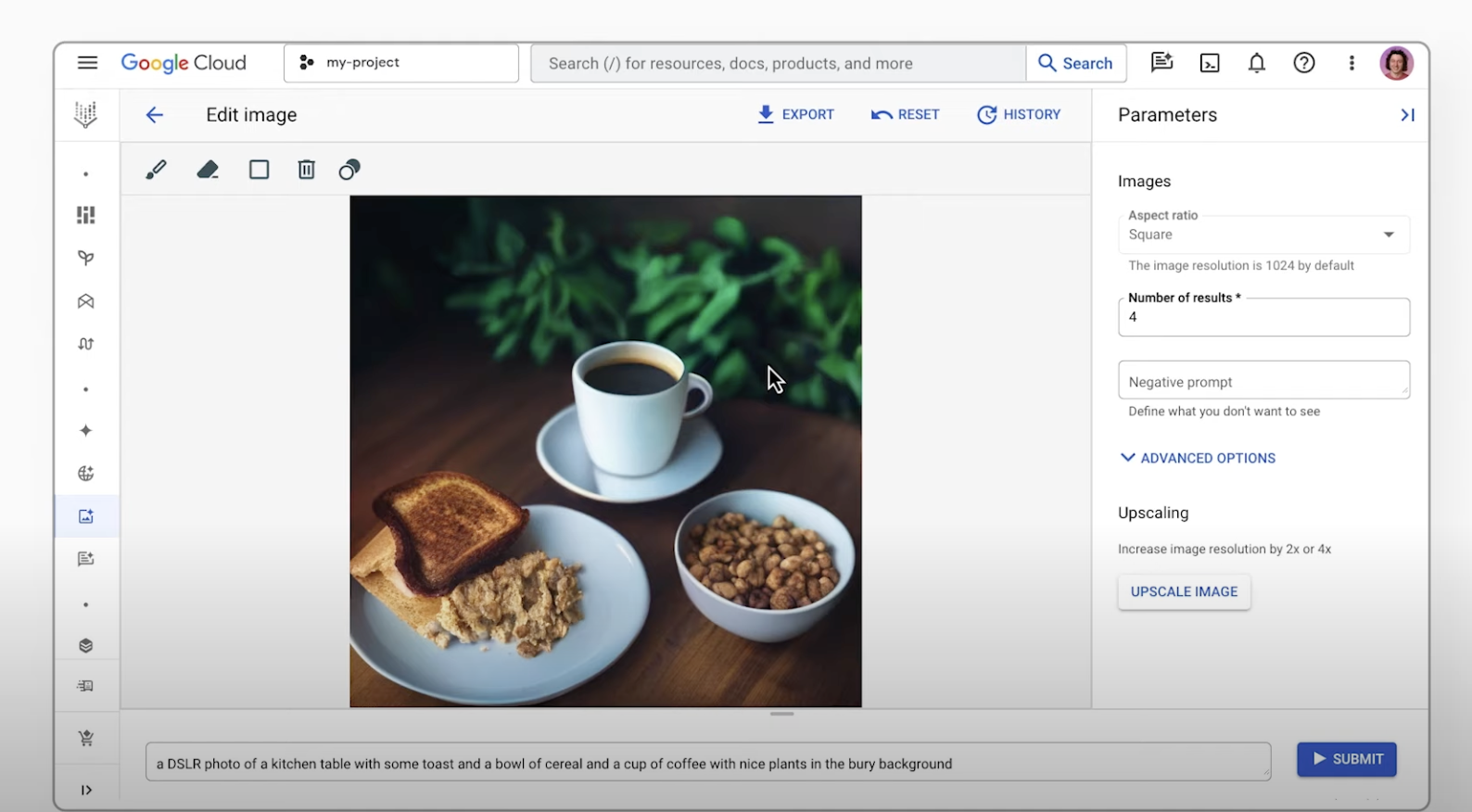Expand Advanced Options section
Screen dimensions: 1472x812
[x=1198, y=458]
